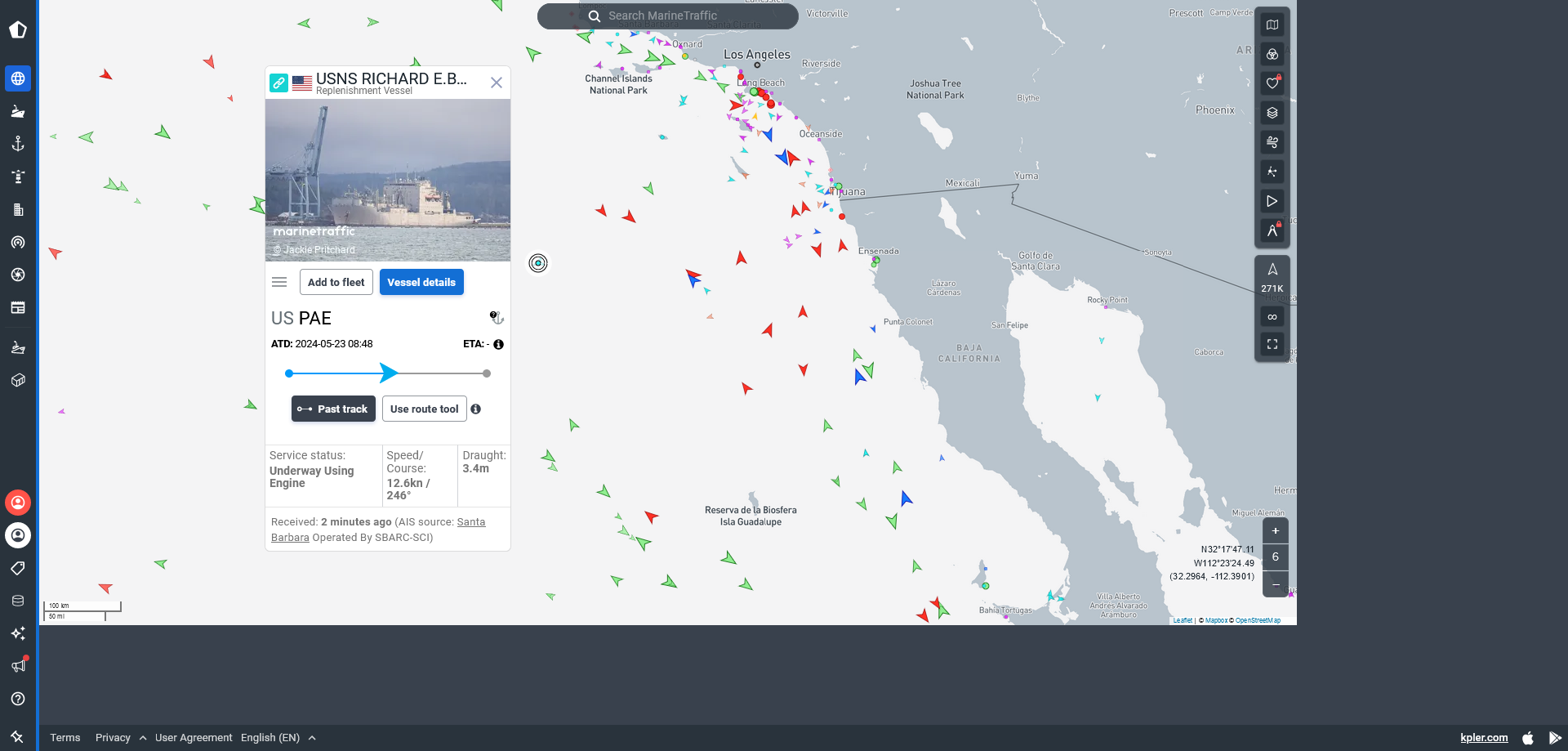Zoom out with the minus button
This screenshot has width=1568, height=751.
pos(1276,584)
